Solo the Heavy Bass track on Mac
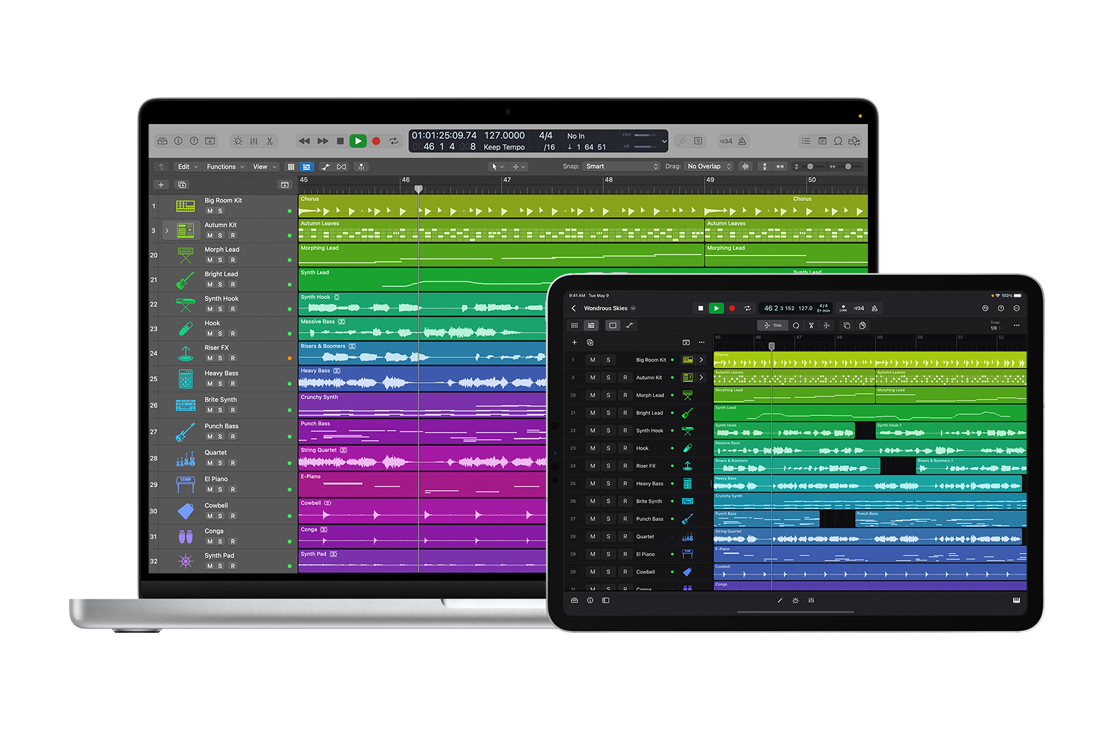This screenshot has width=1114, height=732. (221, 384)
